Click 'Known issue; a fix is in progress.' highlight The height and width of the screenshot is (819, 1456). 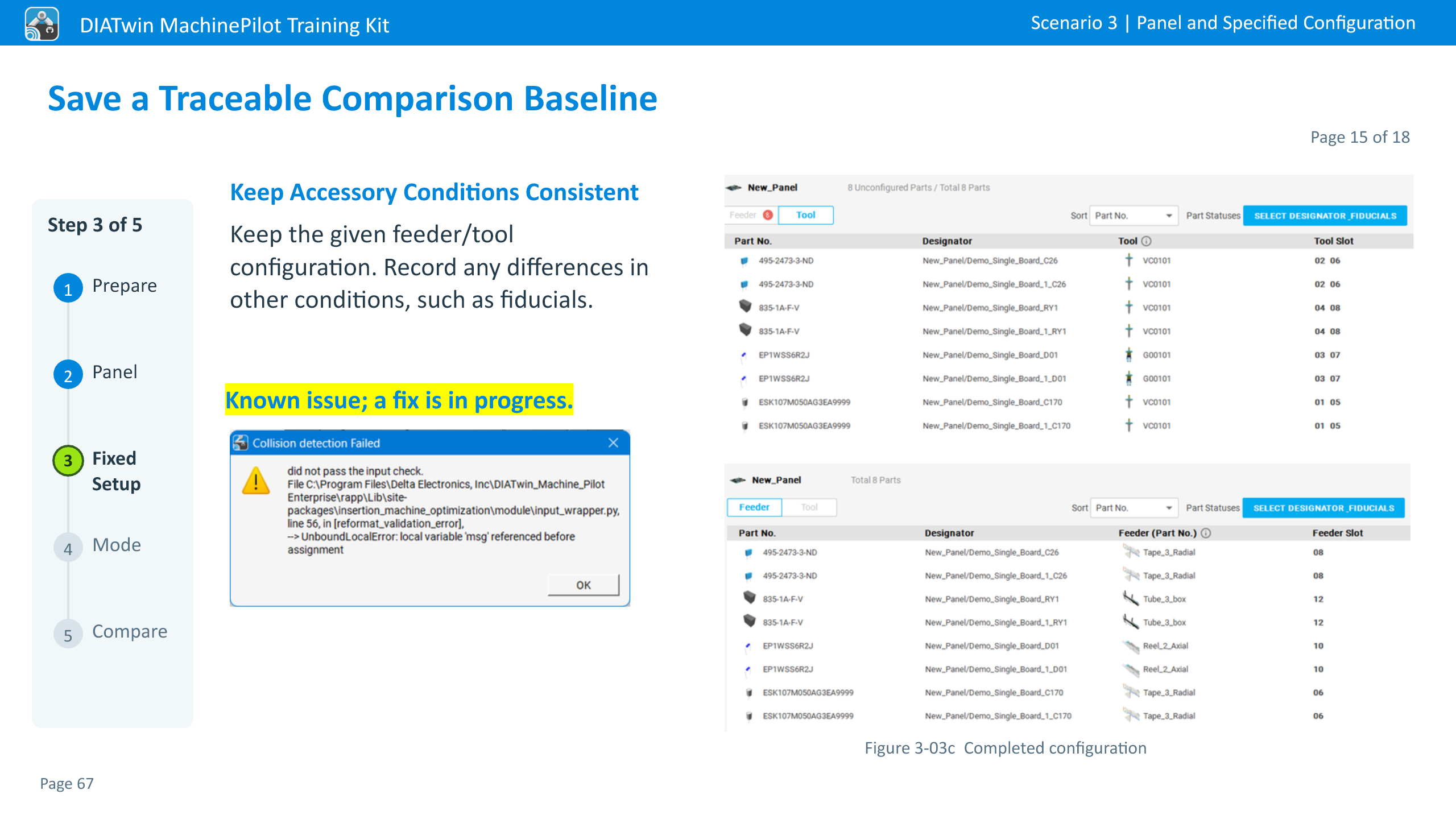(x=399, y=400)
